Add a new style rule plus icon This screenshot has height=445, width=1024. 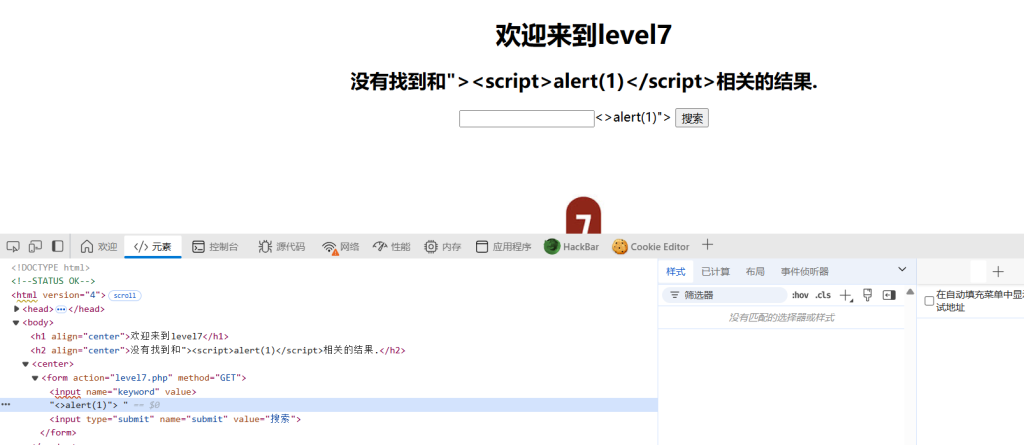point(845,295)
